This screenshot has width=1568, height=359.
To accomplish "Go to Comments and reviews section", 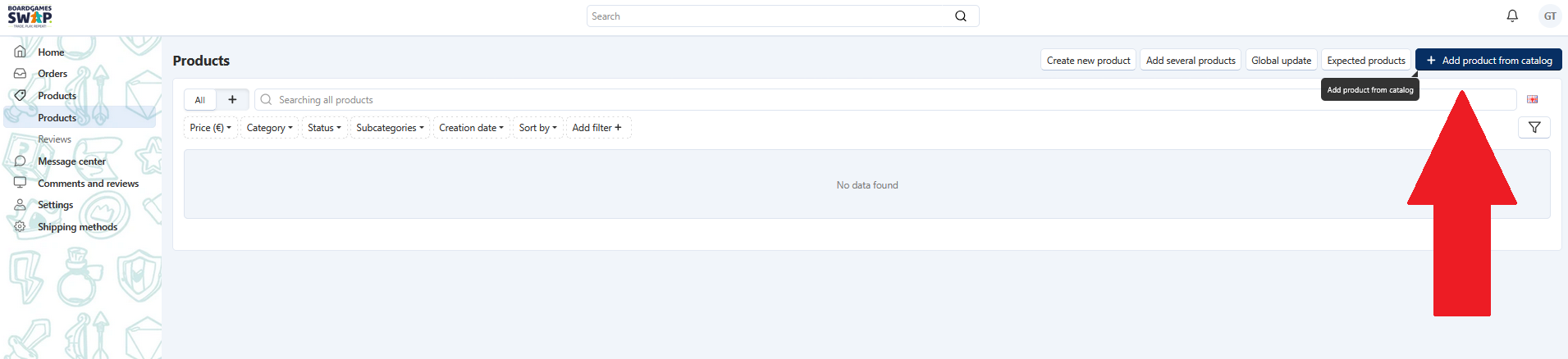I will click(88, 184).
